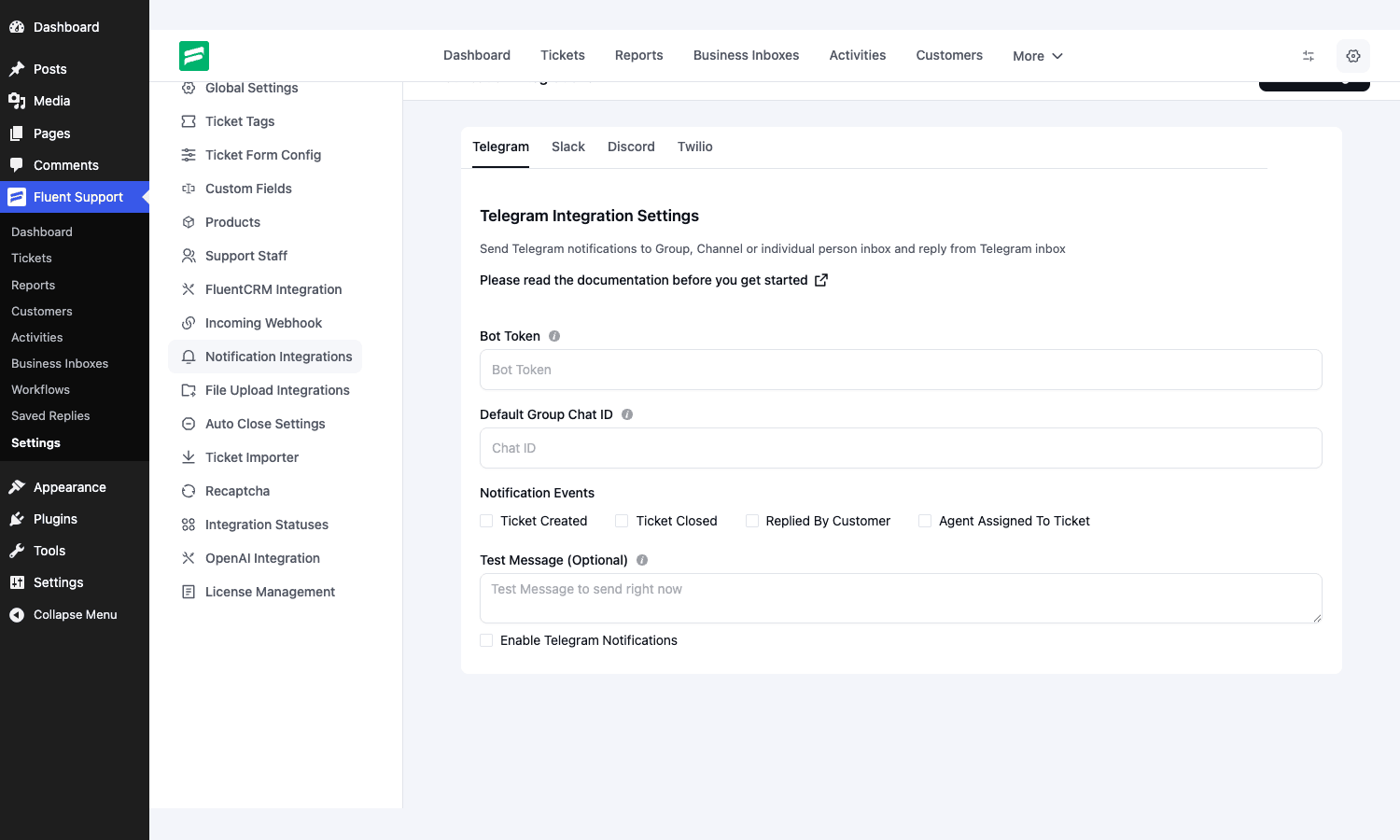Click the Fluent Support green logo
1400x840 pixels.
(194, 56)
